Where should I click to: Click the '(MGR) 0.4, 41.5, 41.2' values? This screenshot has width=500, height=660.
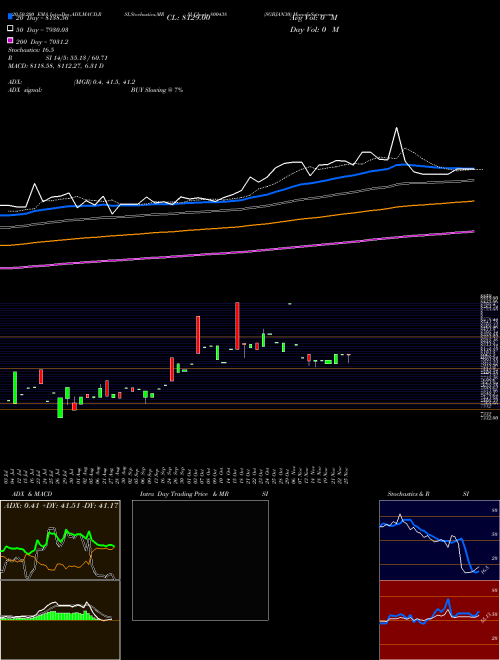click(104, 82)
